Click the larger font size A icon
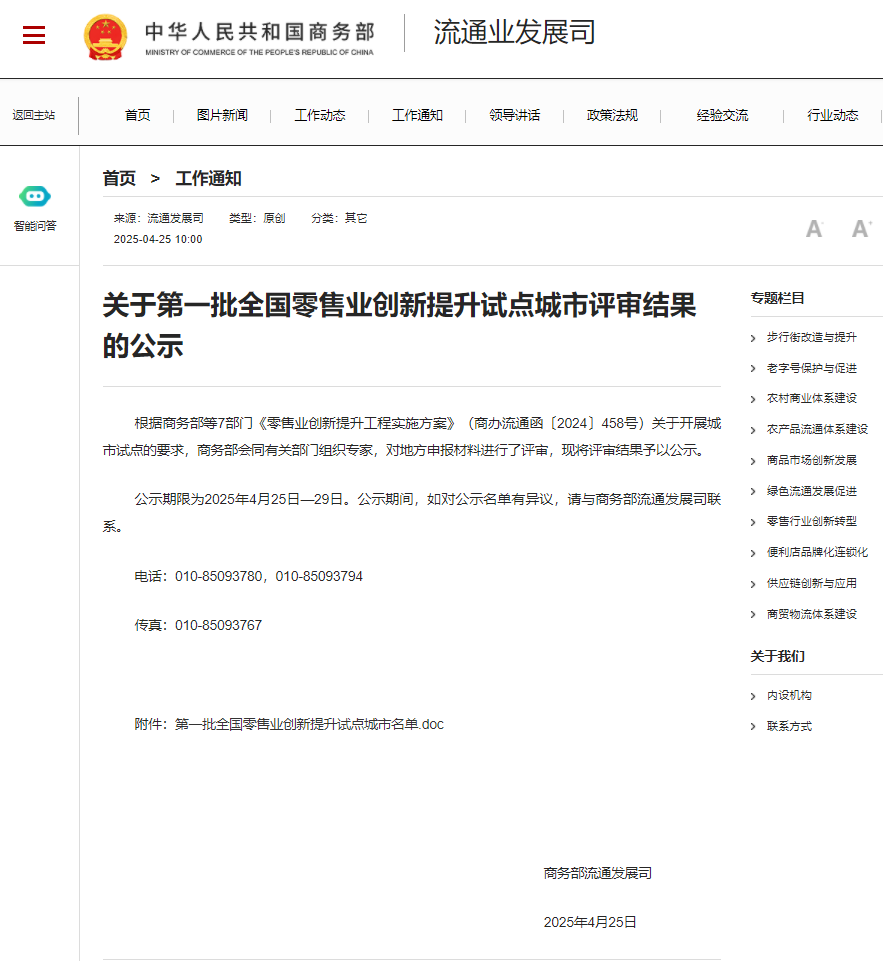 861,229
